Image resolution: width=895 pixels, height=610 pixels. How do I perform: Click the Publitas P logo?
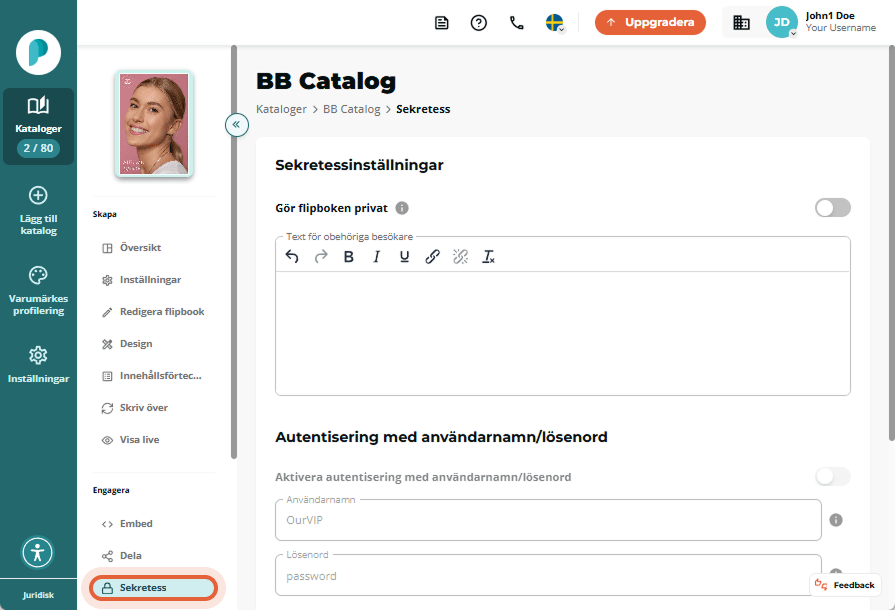[x=38, y=52]
